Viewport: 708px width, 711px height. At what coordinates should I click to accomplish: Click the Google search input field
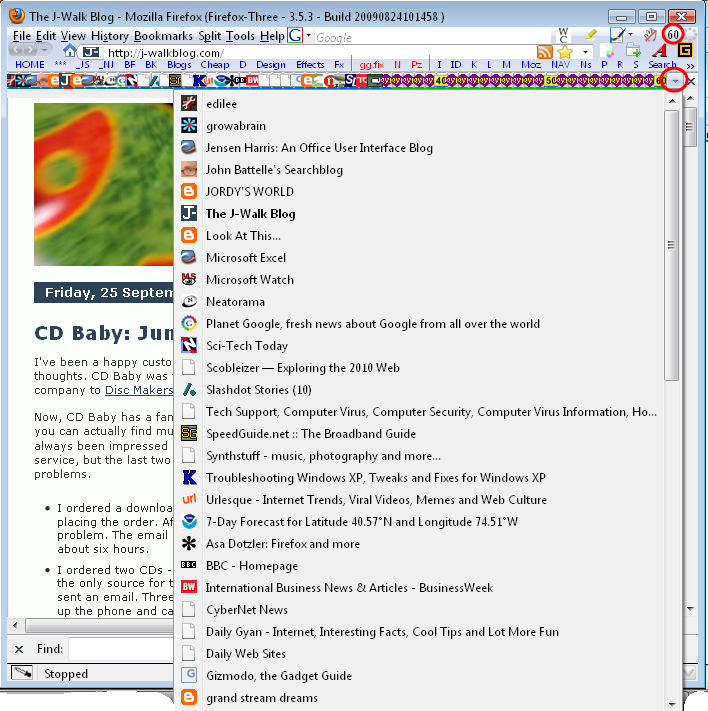pyautogui.click(x=433, y=37)
